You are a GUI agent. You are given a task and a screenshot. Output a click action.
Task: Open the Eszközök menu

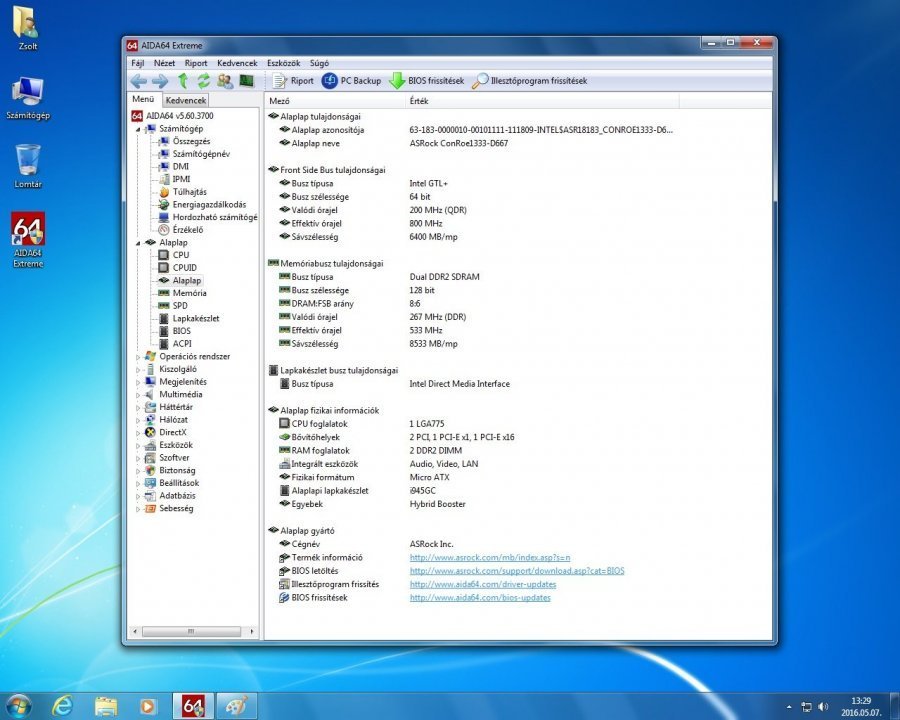click(285, 63)
